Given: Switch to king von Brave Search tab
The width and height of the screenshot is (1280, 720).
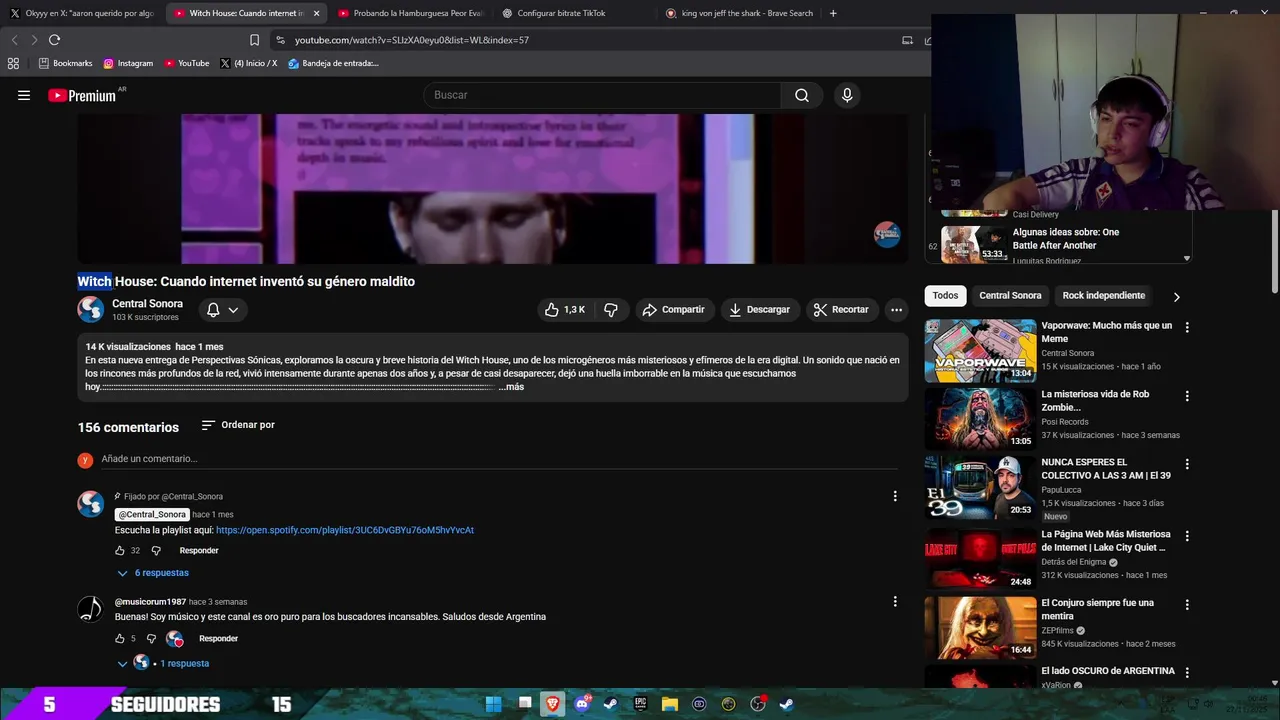Looking at the screenshot, I should point(738,13).
